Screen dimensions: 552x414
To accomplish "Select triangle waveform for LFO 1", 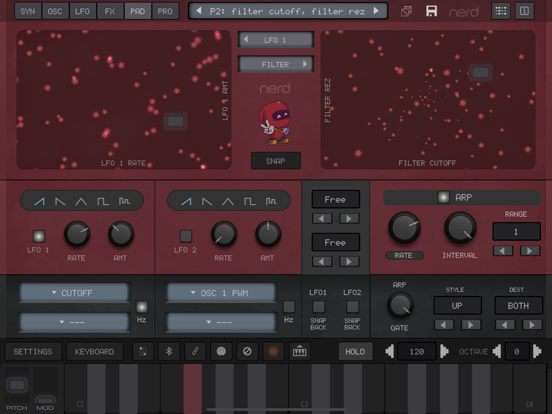I will (81, 201).
